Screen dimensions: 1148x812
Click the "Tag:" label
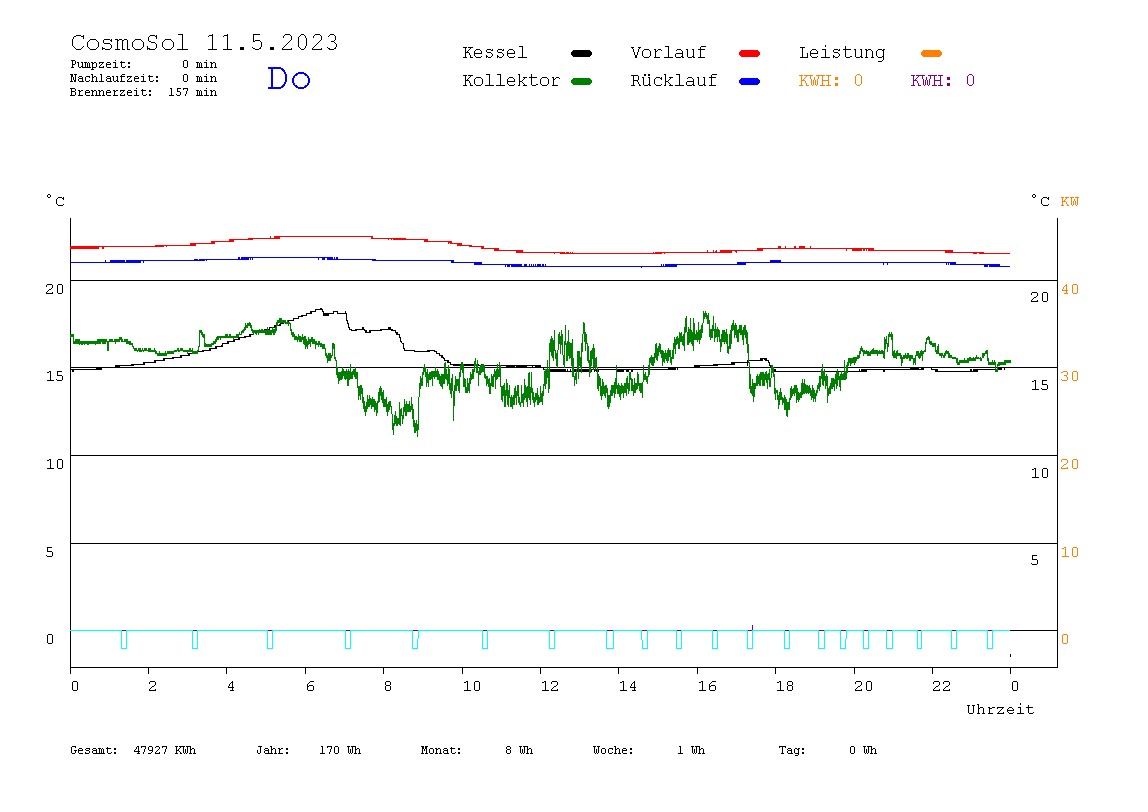792,750
